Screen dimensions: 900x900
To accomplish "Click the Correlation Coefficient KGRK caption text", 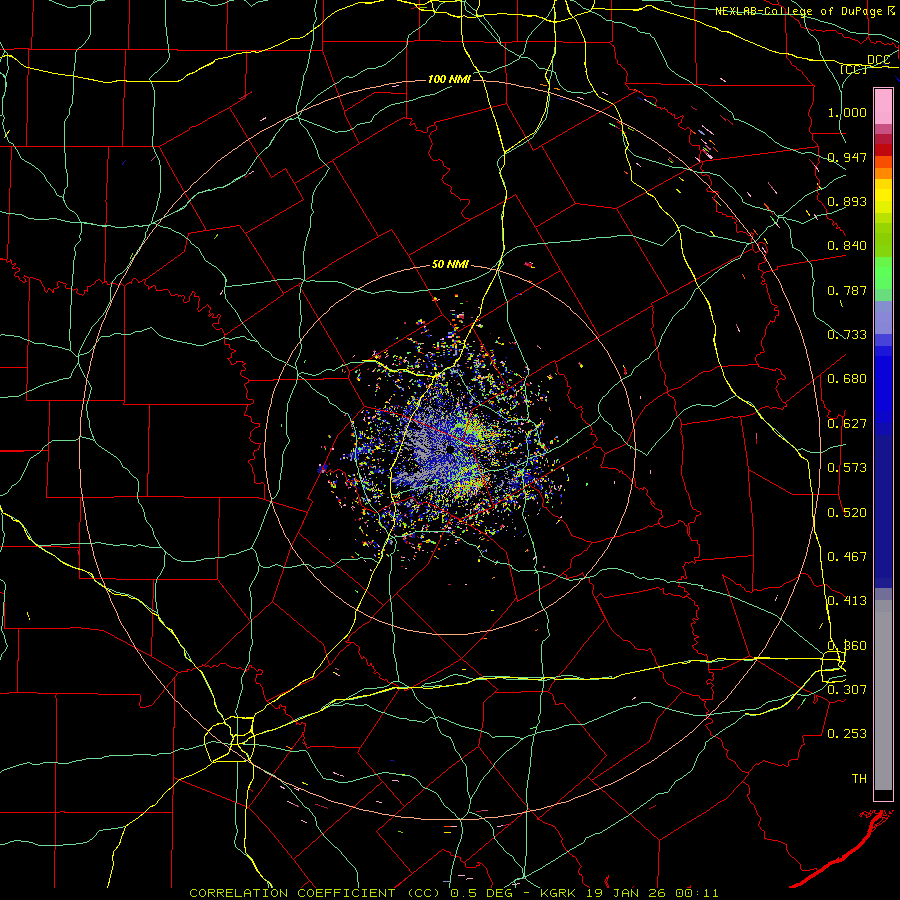I will [453, 893].
